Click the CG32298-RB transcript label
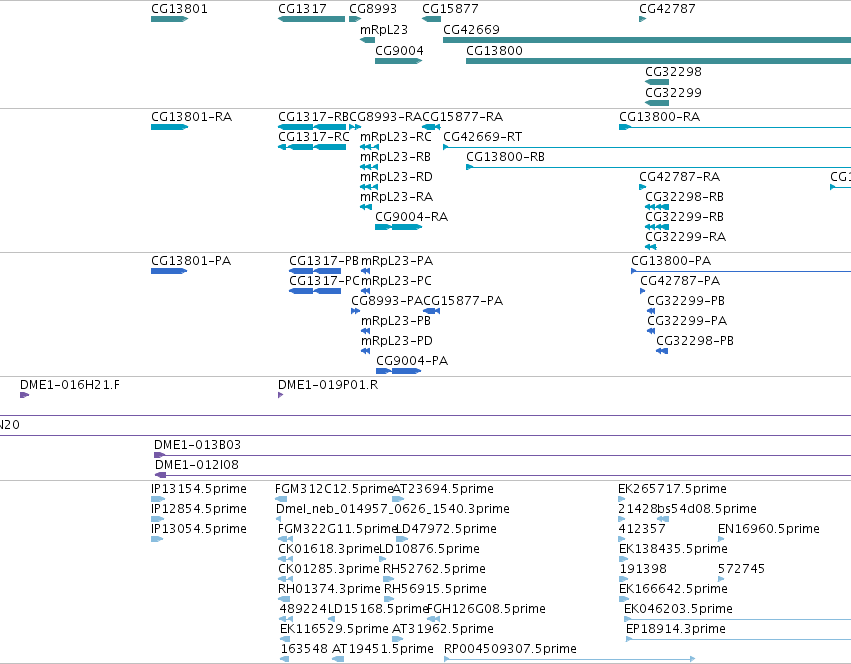 click(684, 197)
